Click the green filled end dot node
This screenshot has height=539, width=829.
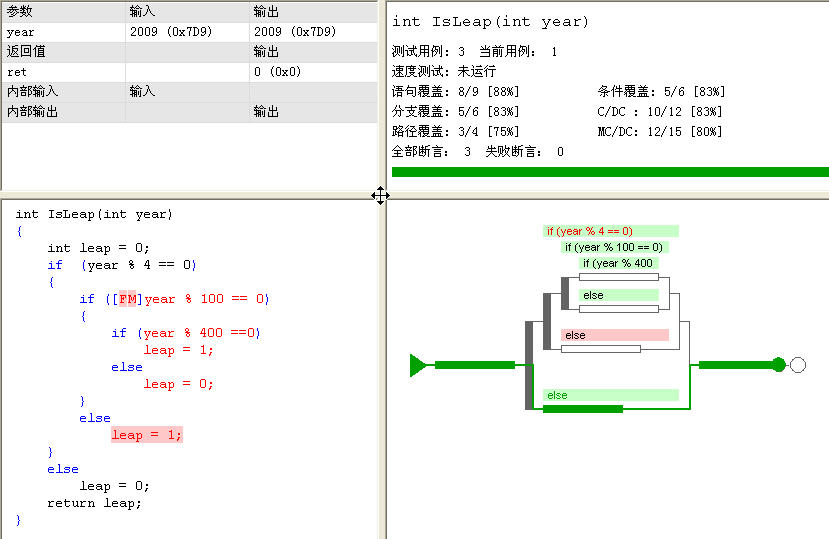pyautogui.click(x=779, y=365)
